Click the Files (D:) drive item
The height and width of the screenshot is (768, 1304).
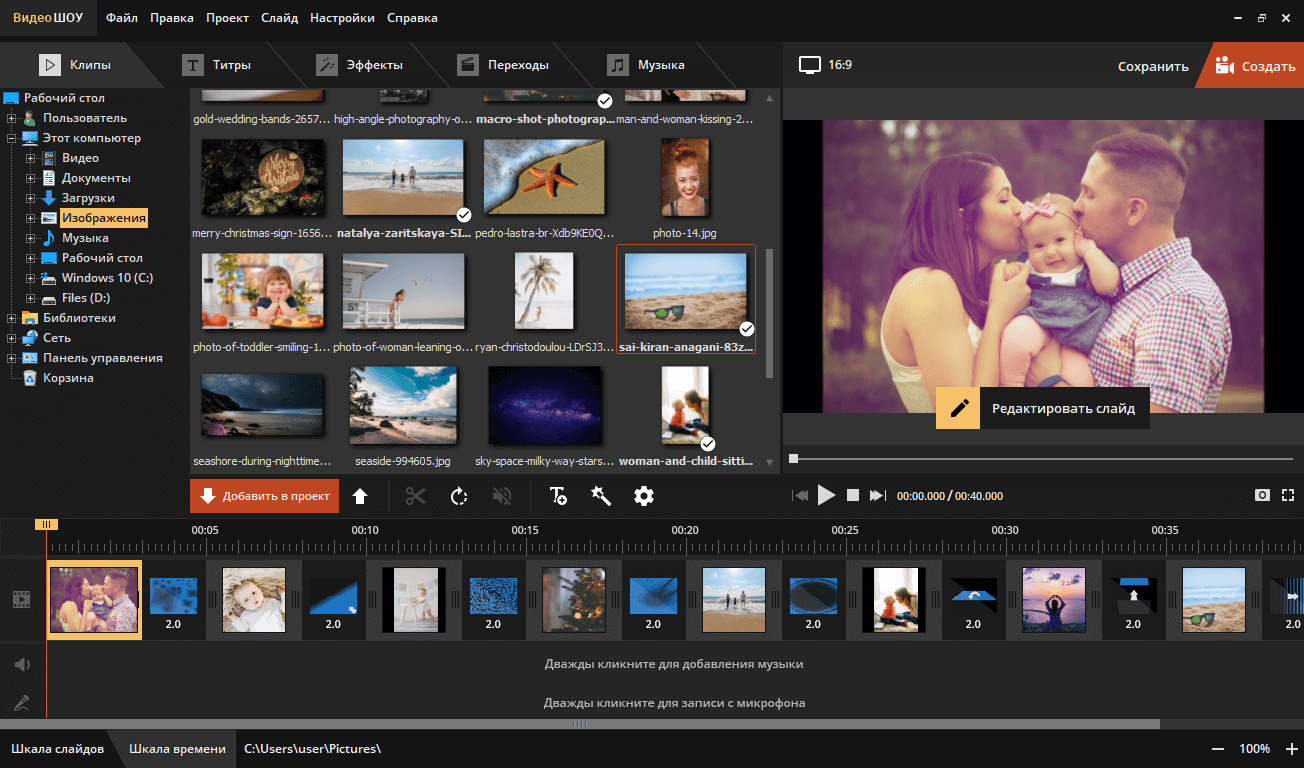click(x=86, y=298)
